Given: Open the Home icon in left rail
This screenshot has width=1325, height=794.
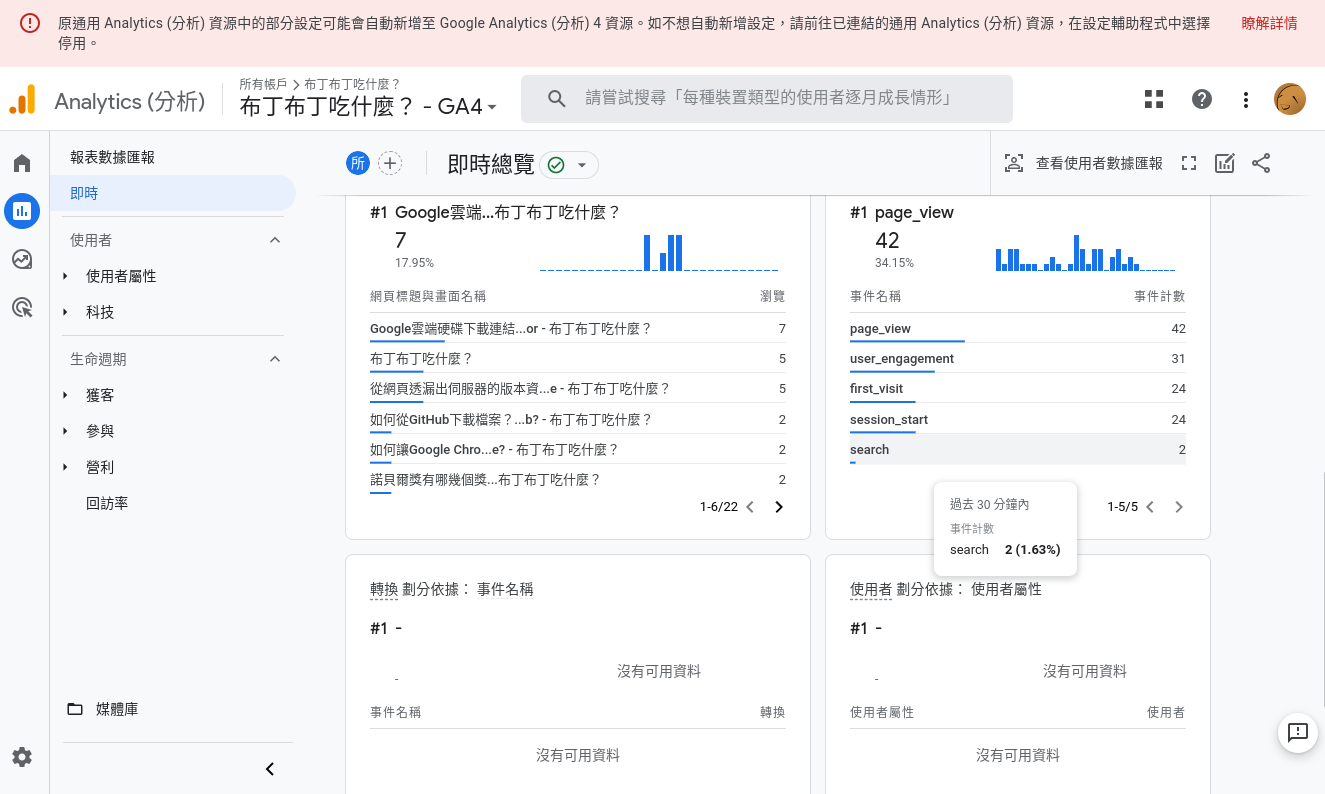Looking at the screenshot, I should pyautogui.click(x=22, y=163).
